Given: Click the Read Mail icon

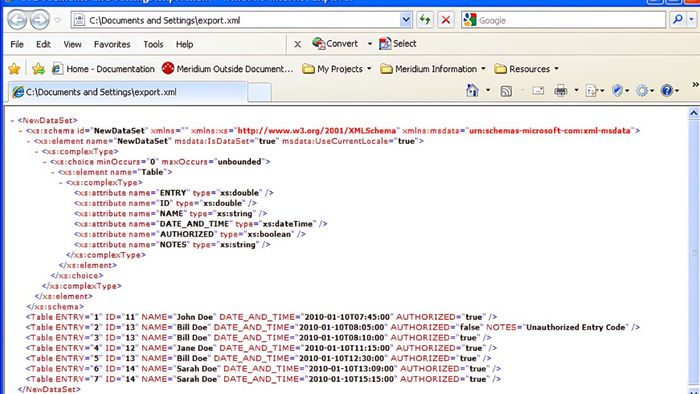Looking at the screenshot, I should [538, 91].
